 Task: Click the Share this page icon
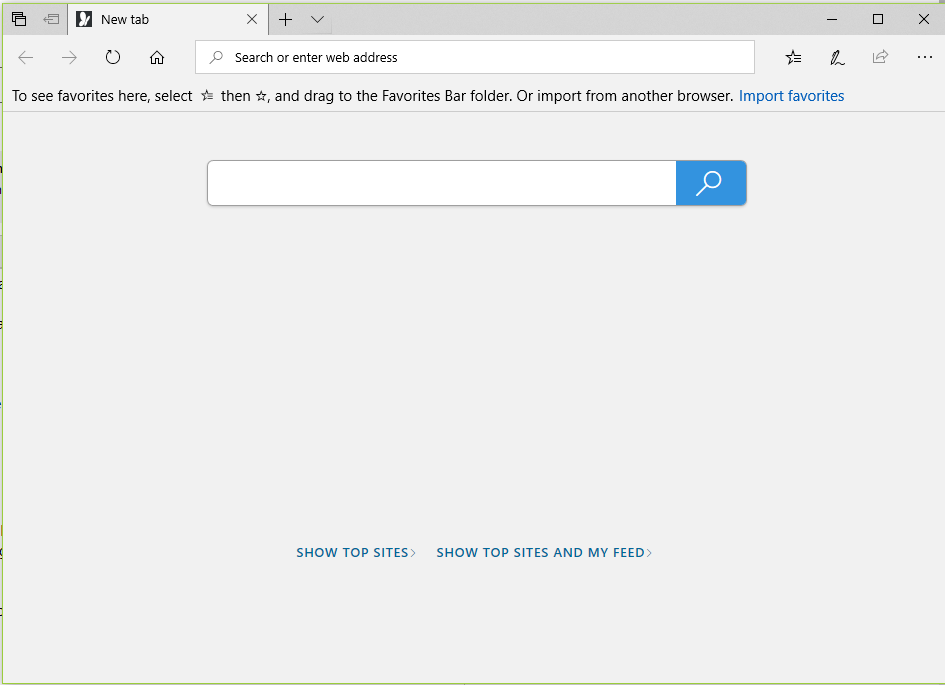(x=880, y=57)
